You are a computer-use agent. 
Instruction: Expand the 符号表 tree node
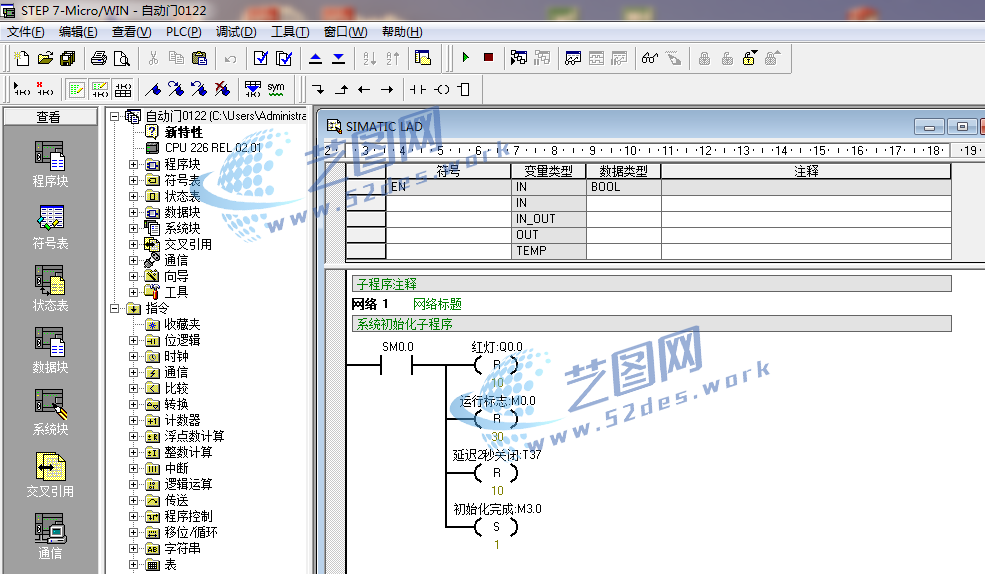pos(133,180)
